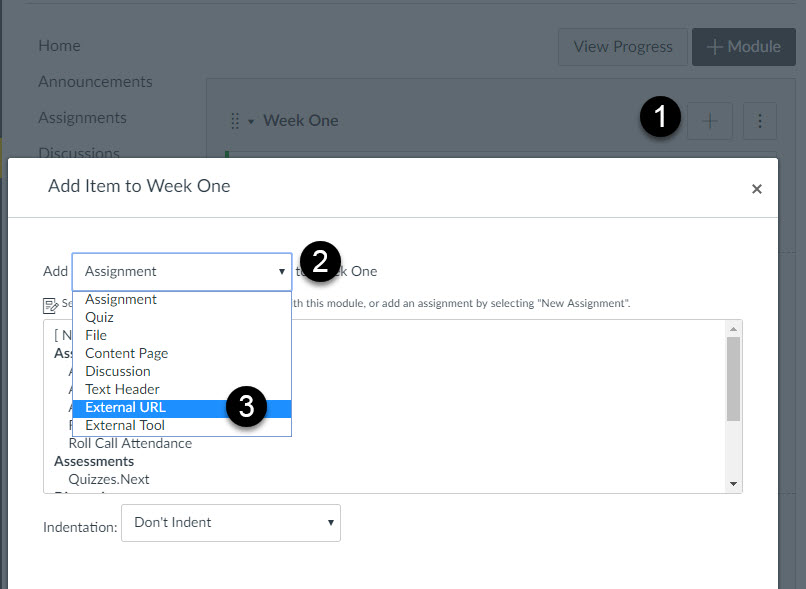Click the + Module button

pos(743,46)
